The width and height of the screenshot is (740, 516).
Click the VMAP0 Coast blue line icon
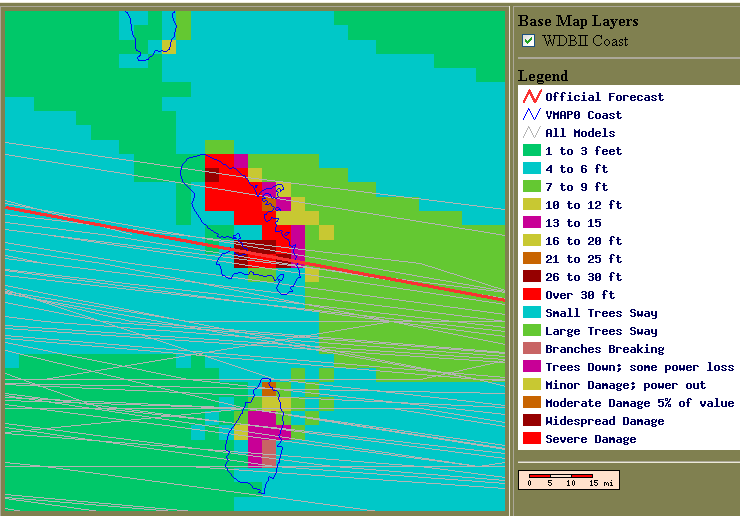[x=532, y=115]
